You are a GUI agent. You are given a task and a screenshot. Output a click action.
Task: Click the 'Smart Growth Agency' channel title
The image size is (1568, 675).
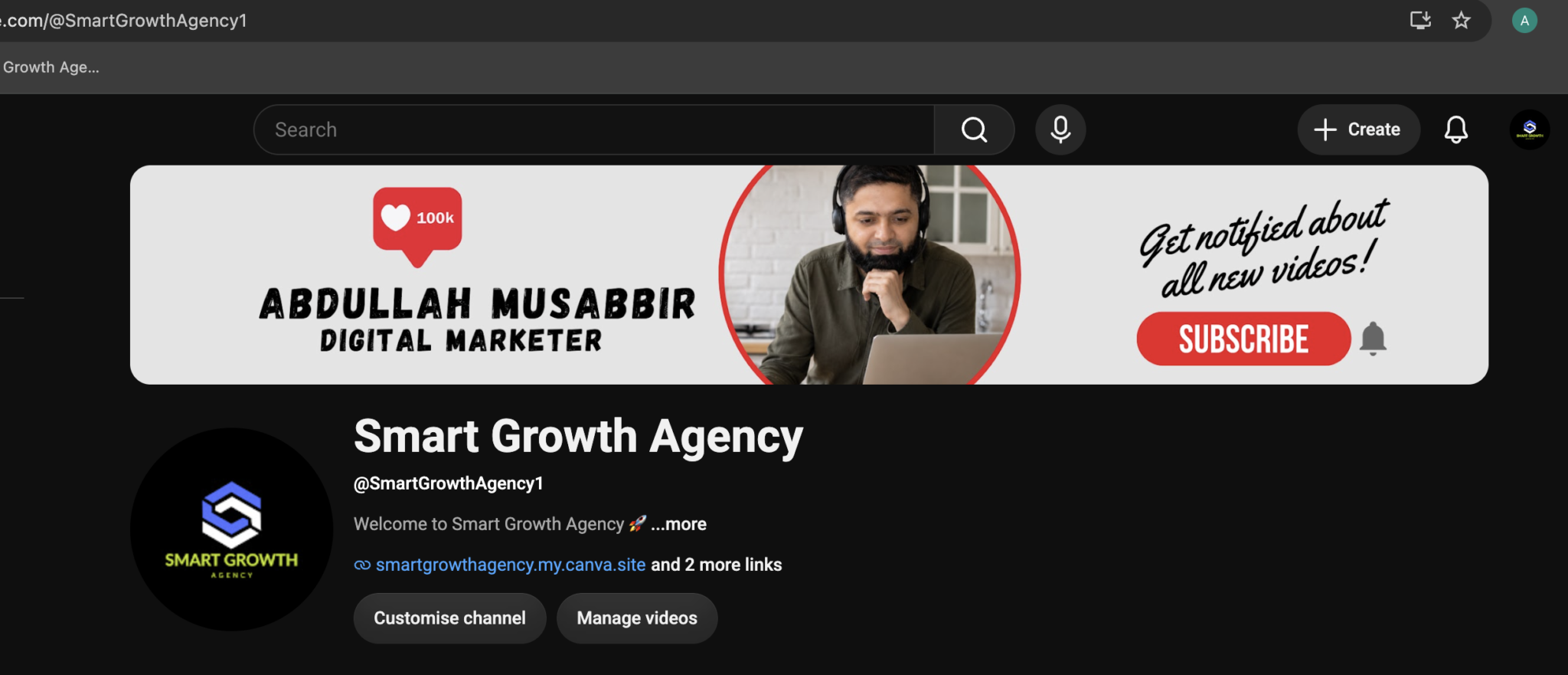(x=578, y=437)
